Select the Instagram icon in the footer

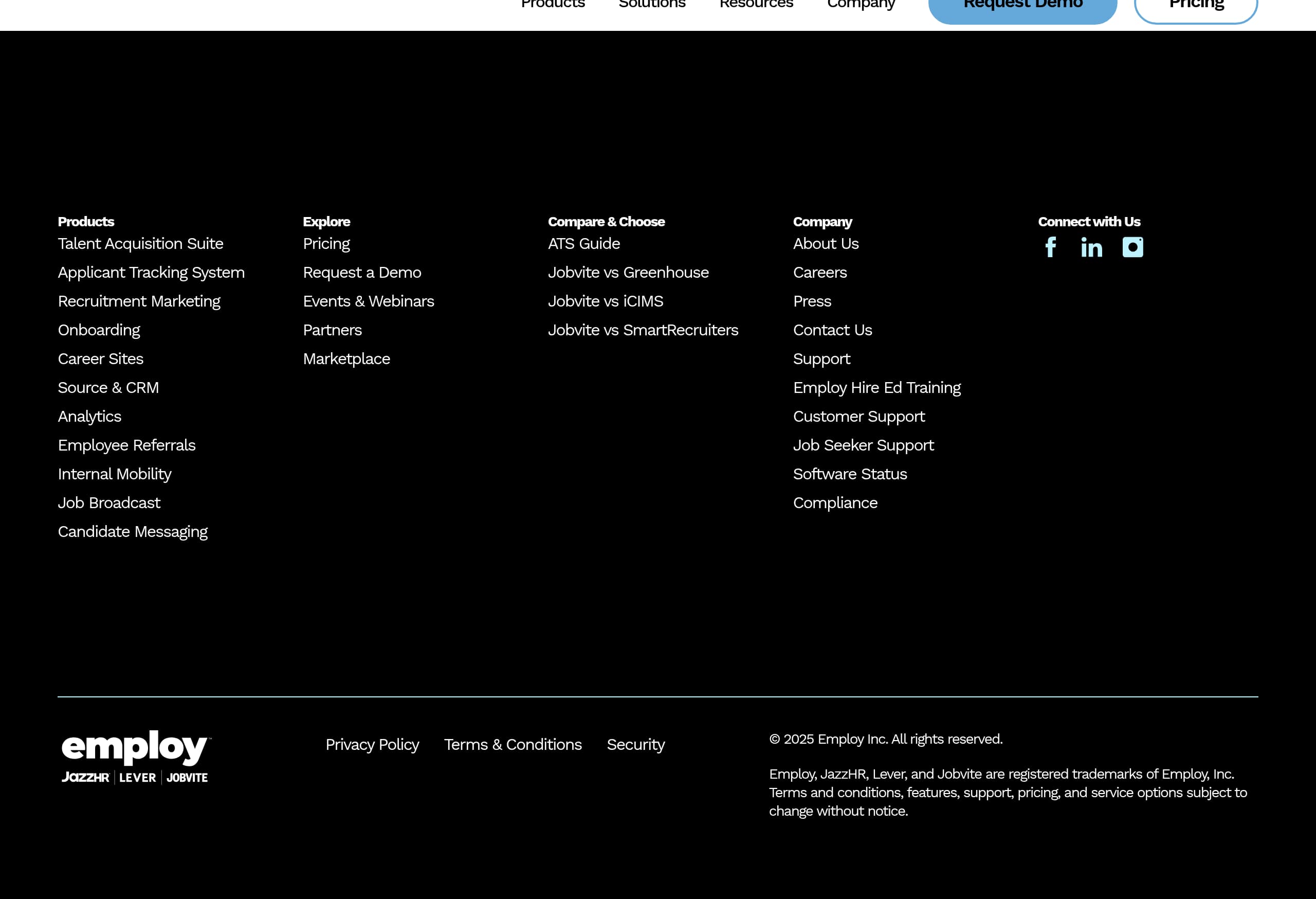point(1132,247)
